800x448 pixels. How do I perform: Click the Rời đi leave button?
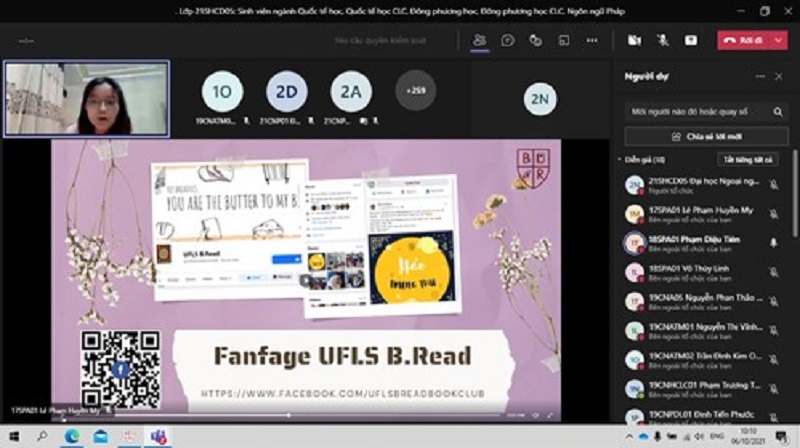point(744,40)
